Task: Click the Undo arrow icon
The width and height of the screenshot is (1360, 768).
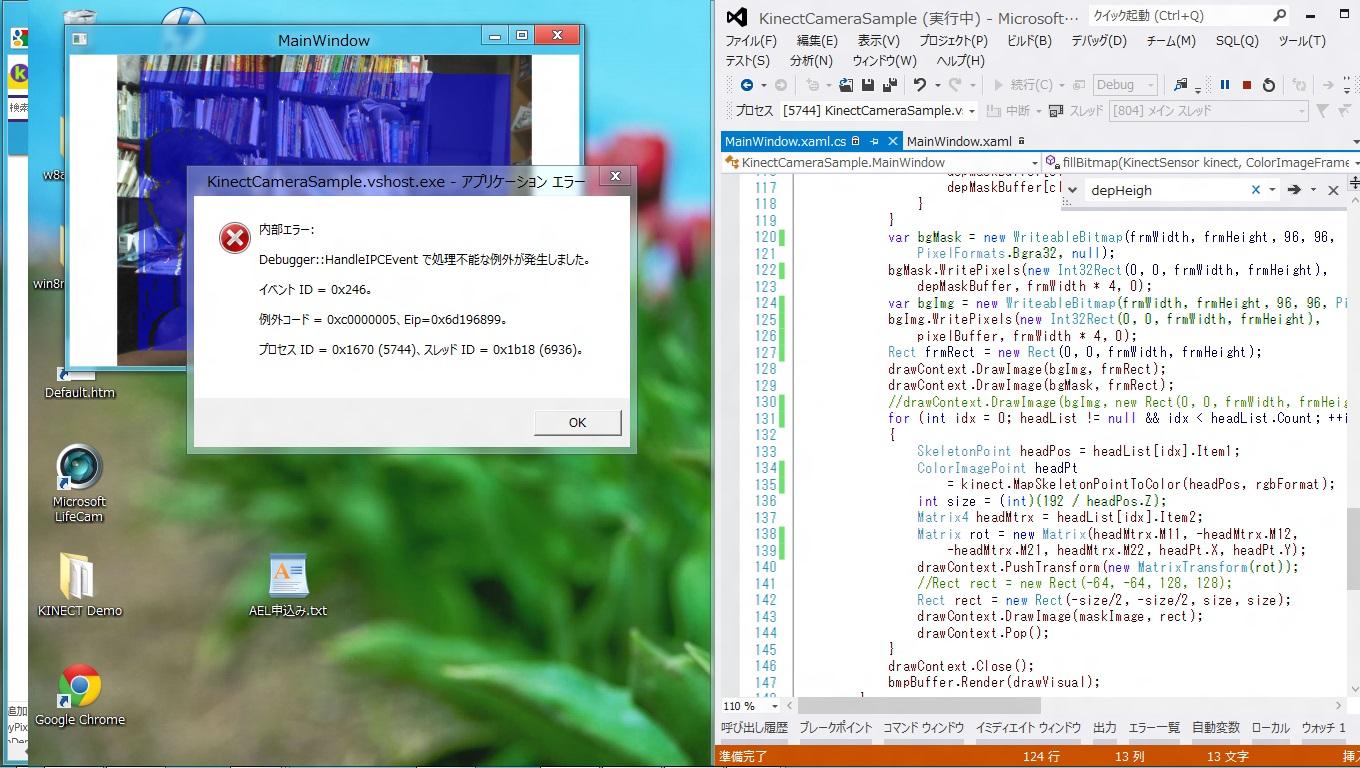Action: coord(920,85)
